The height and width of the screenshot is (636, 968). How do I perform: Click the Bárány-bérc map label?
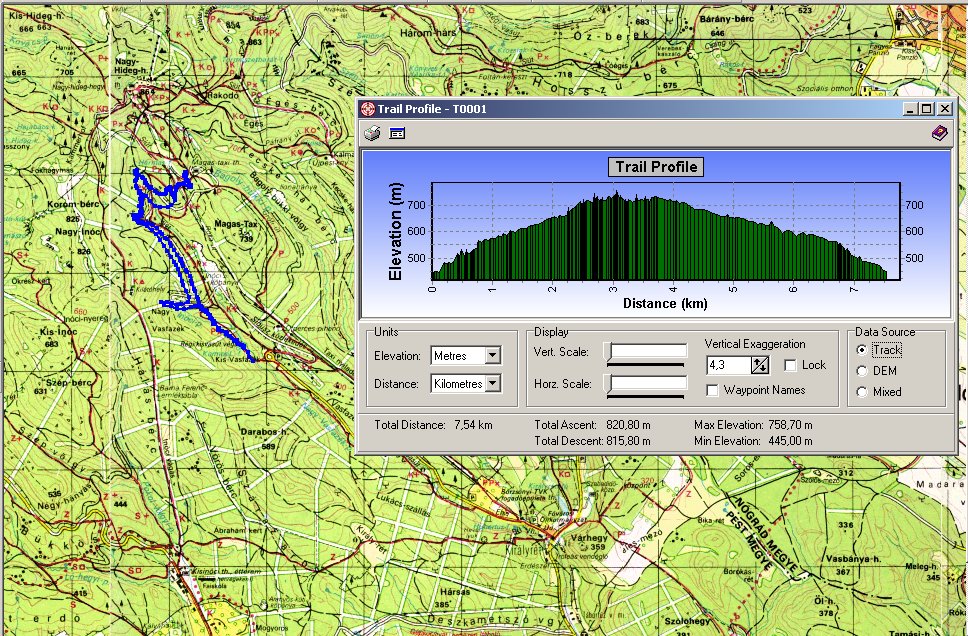[x=727, y=19]
